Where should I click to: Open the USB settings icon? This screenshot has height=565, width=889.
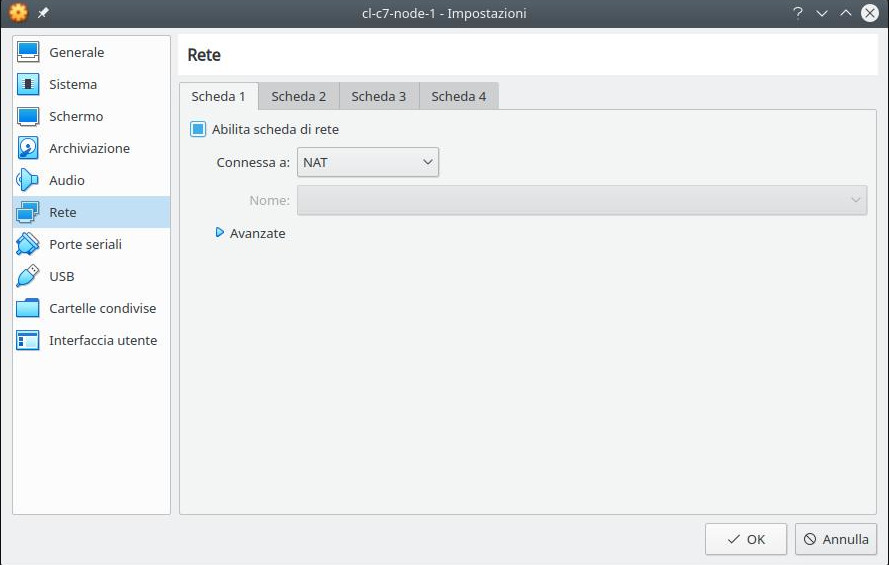click(28, 276)
